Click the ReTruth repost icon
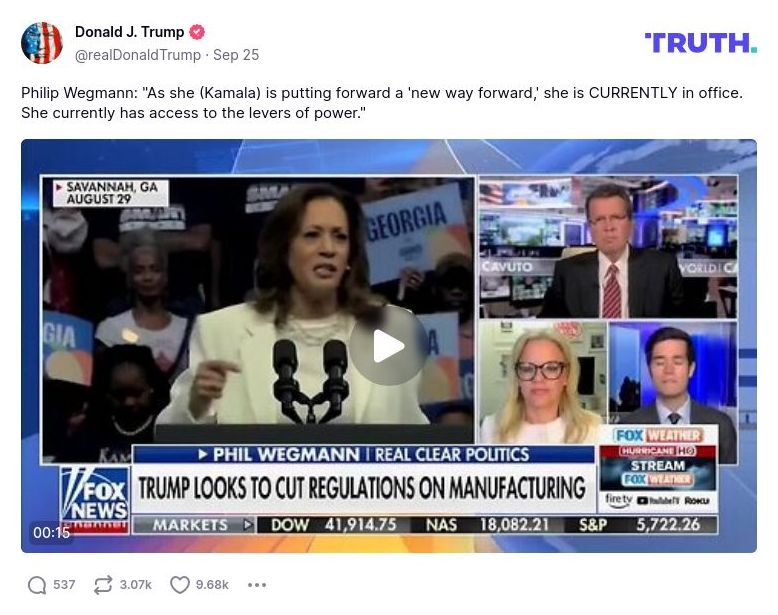This screenshot has width=778, height=615. [x=103, y=585]
